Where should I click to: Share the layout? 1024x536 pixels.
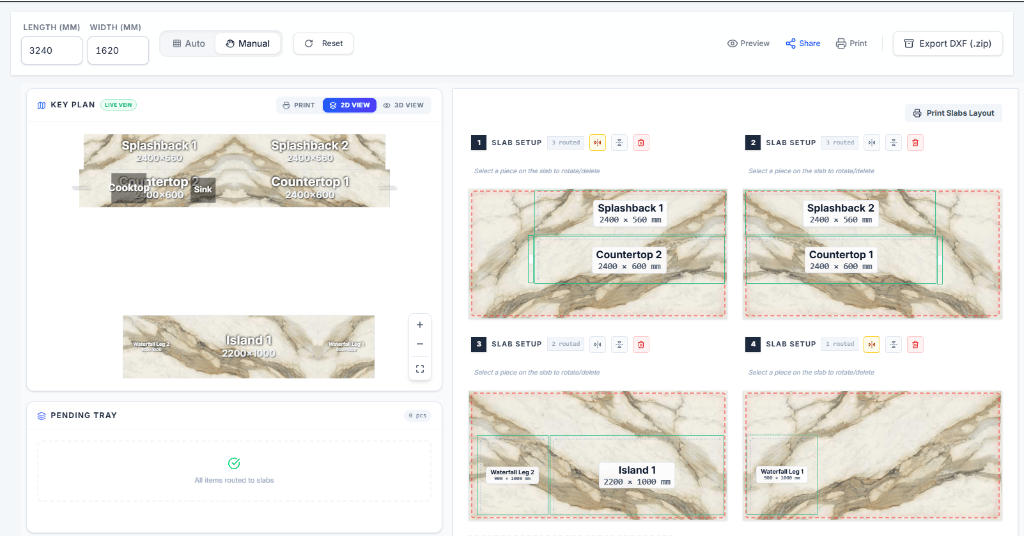pos(803,44)
